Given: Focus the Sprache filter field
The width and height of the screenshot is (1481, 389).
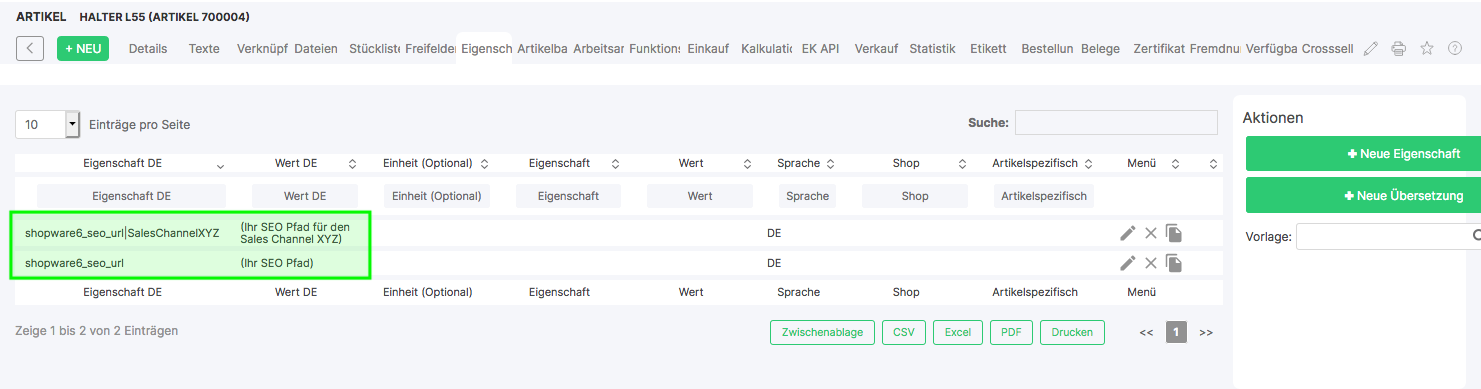Looking at the screenshot, I should pos(807,196).
